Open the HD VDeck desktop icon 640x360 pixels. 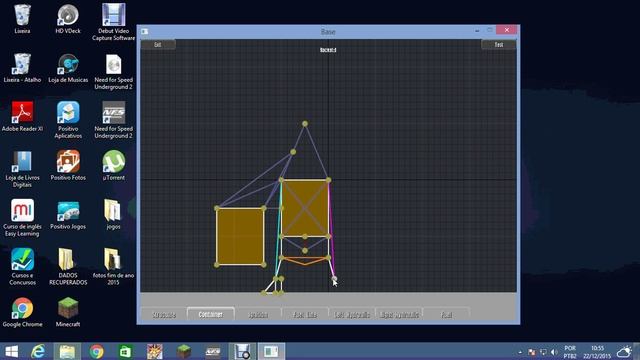coord(68,19)
